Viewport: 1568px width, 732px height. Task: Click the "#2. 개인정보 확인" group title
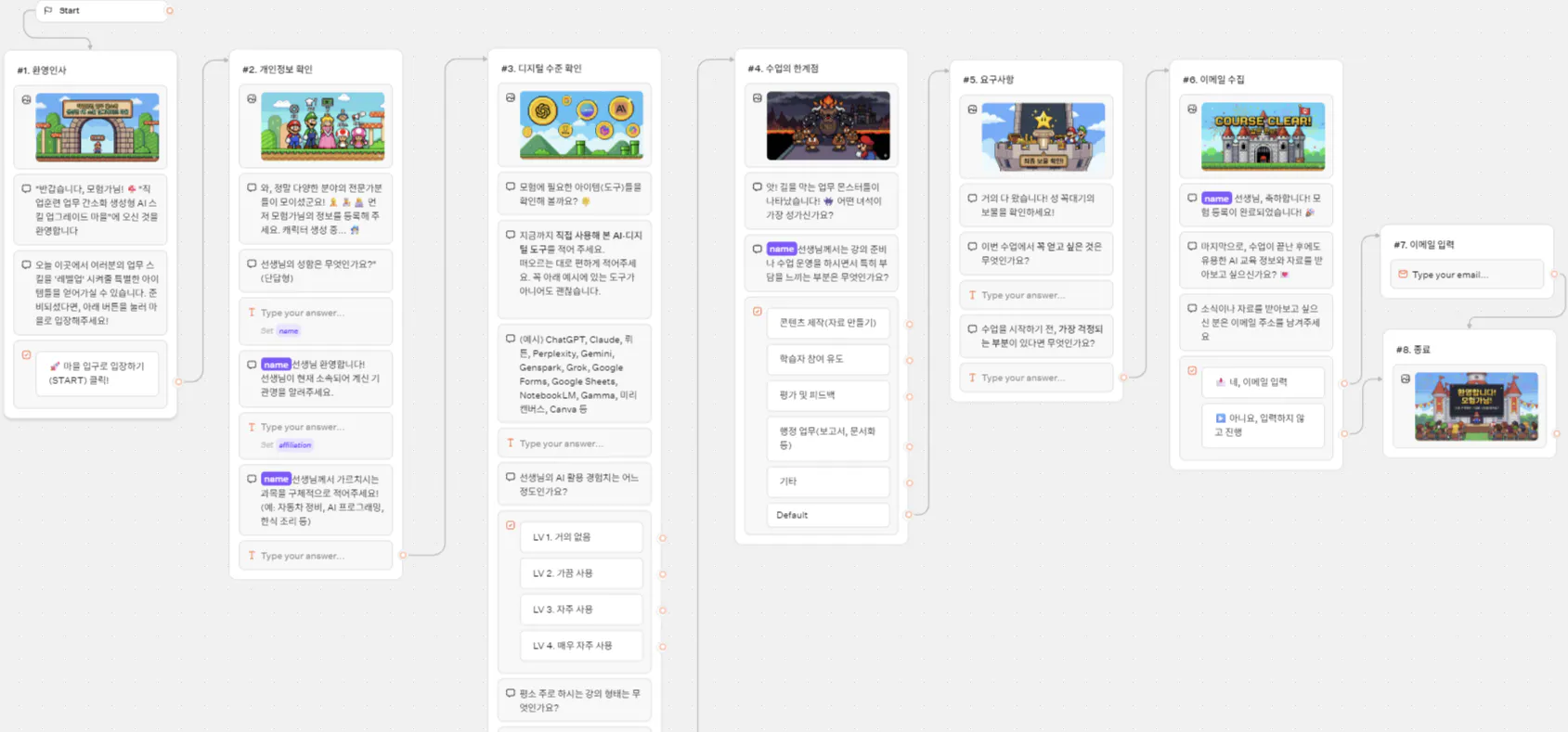(278, 70)
